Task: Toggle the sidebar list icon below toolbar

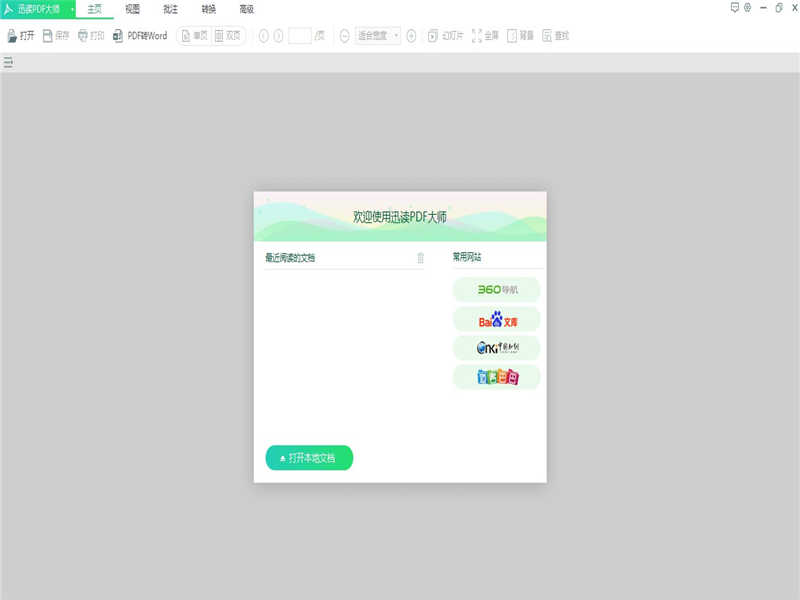Action: pos(8,63)
